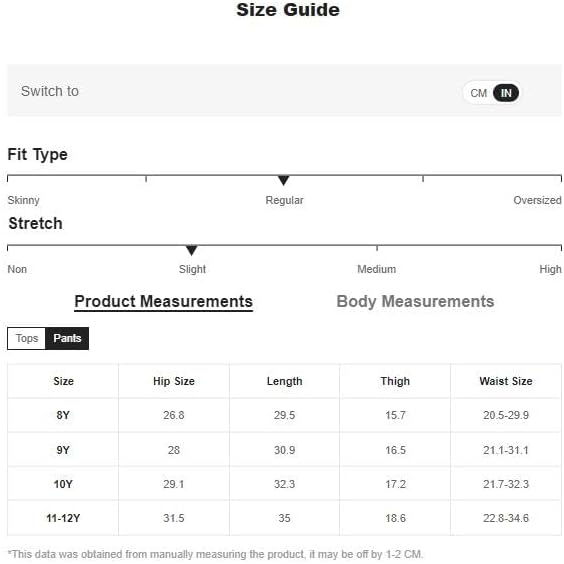This screenshot has width=564, height=564.
Task: Switch units to CM
Action: [478, 93]
